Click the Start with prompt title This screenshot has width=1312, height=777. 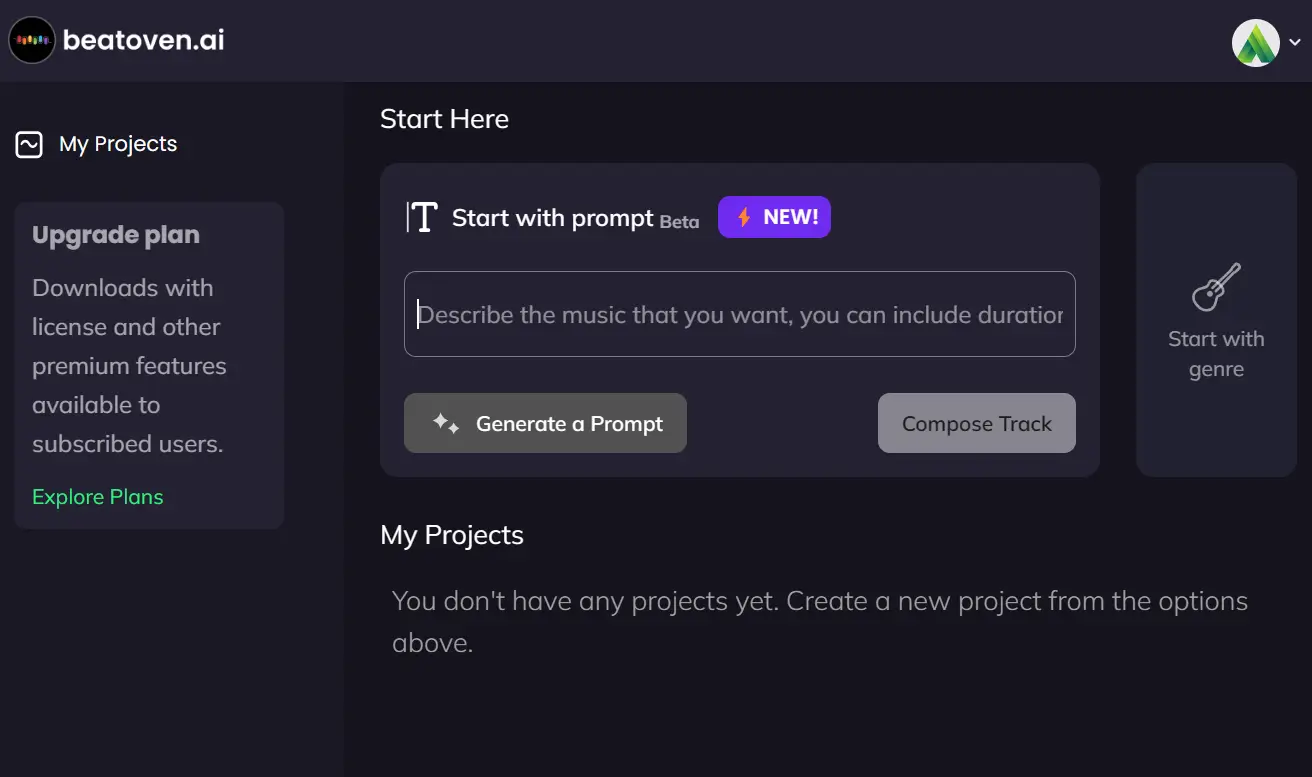(552, 218)
